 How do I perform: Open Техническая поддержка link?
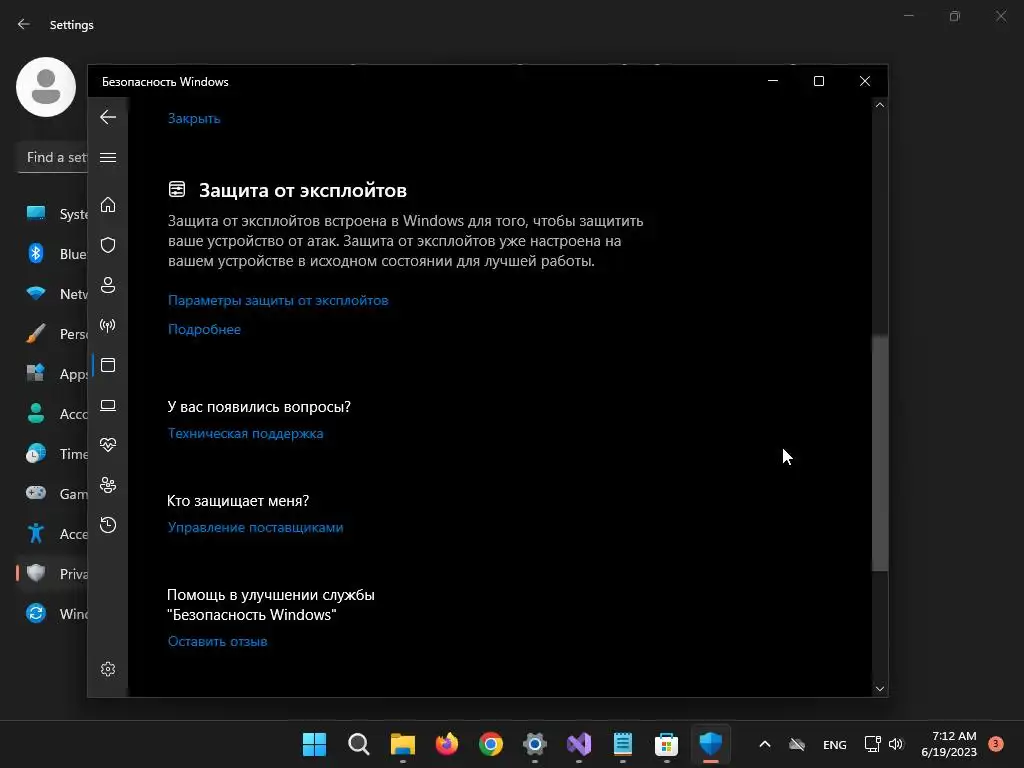tap(246, 434)
